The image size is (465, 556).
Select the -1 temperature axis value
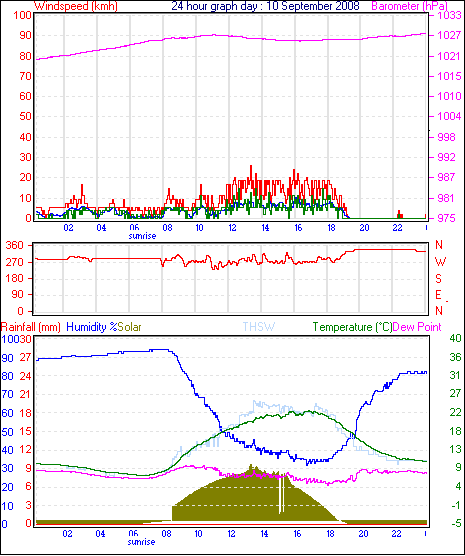pos(455,505)
